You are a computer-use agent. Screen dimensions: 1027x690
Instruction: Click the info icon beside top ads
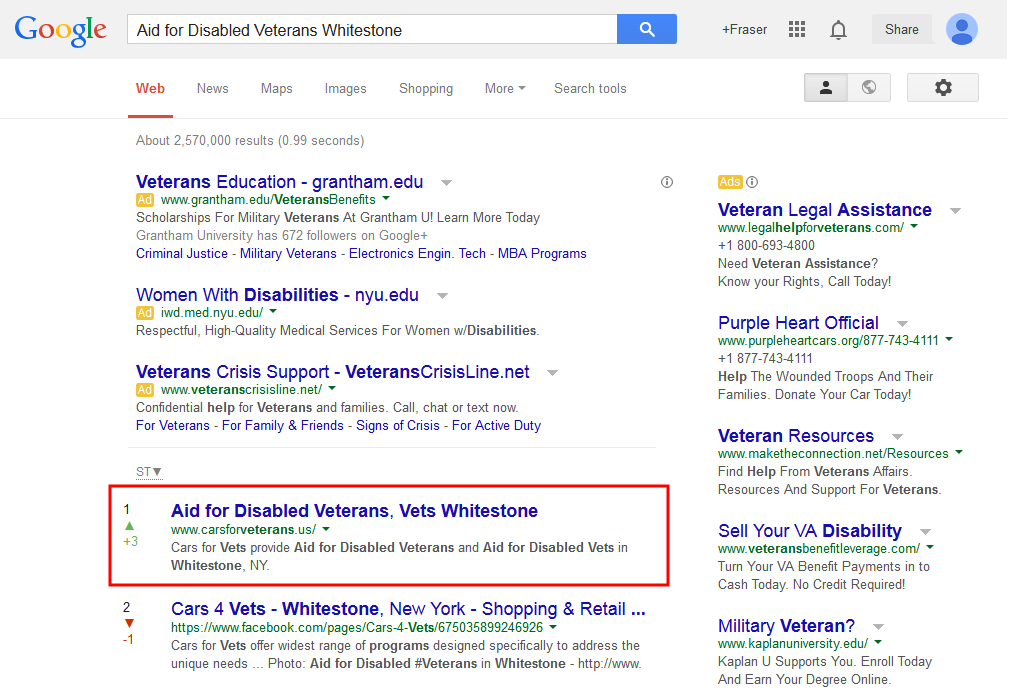coord(667,182)
